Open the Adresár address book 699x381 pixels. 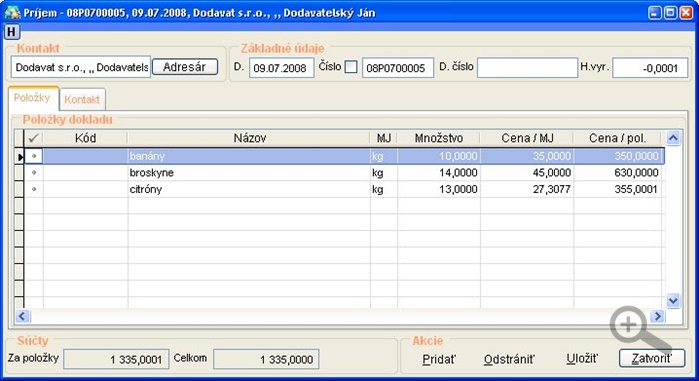[x=185, y=67]
